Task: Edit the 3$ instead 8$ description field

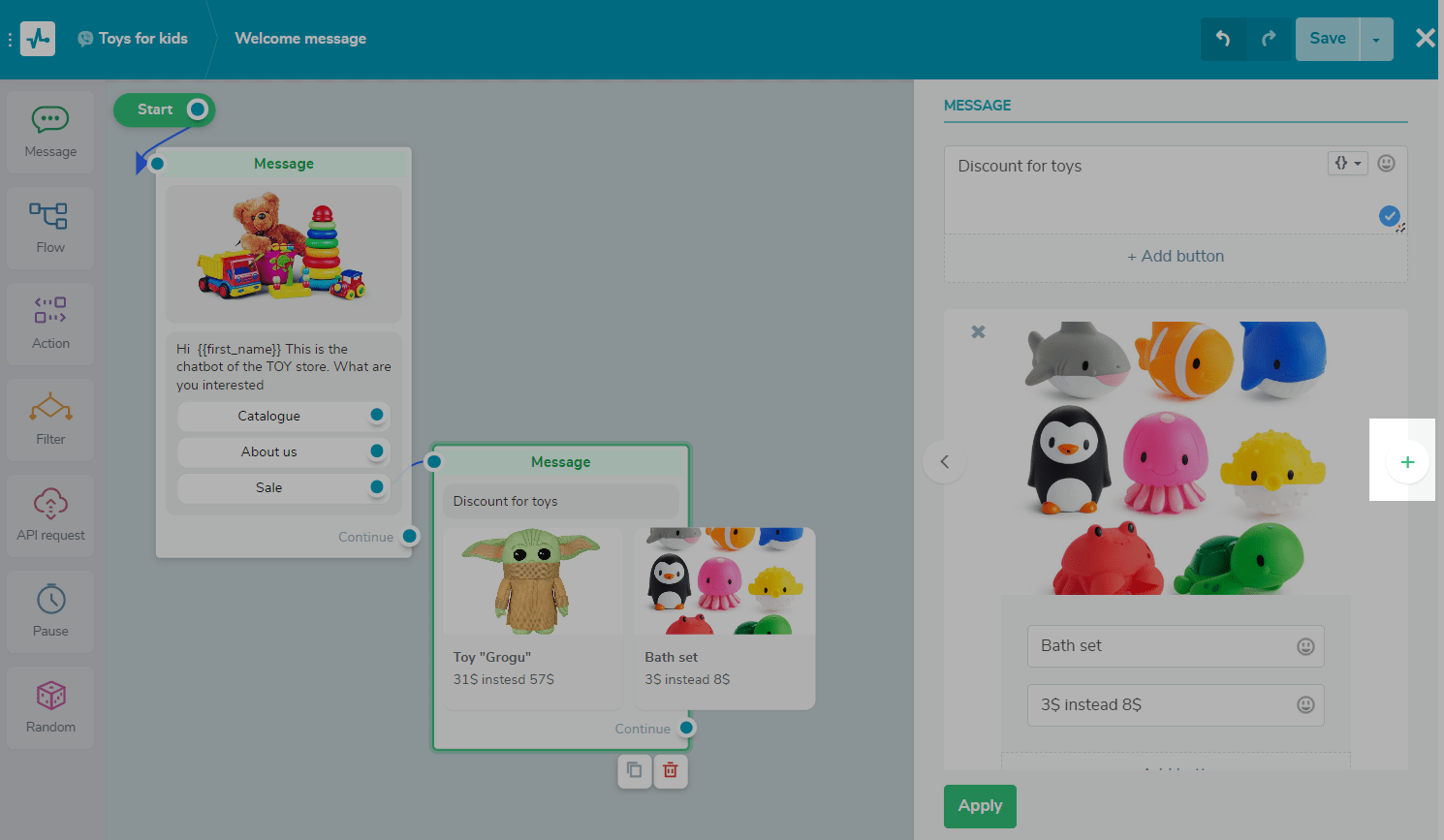Action: (1176, 705)
